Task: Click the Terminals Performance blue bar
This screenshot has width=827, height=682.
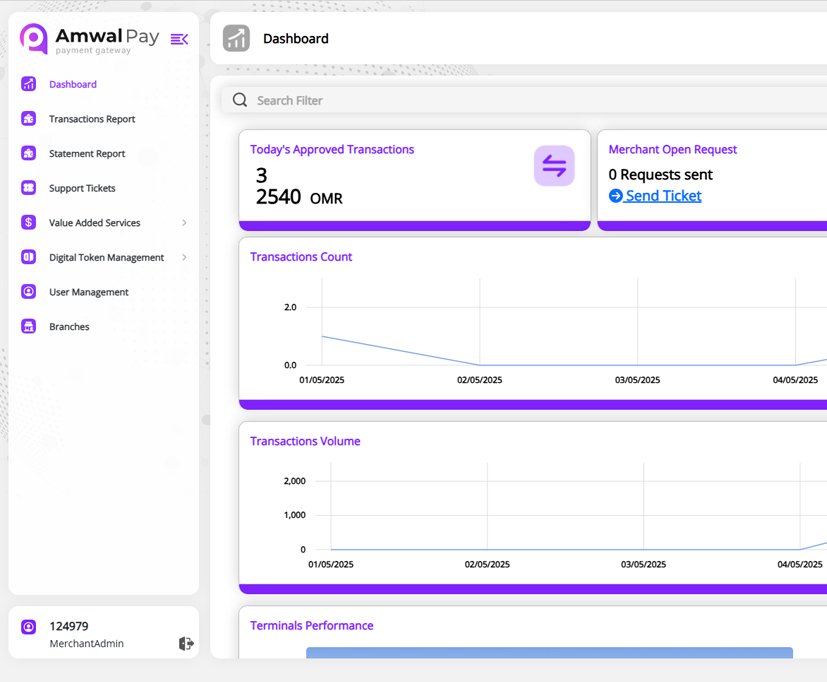Action: click(x=549, y=652)
